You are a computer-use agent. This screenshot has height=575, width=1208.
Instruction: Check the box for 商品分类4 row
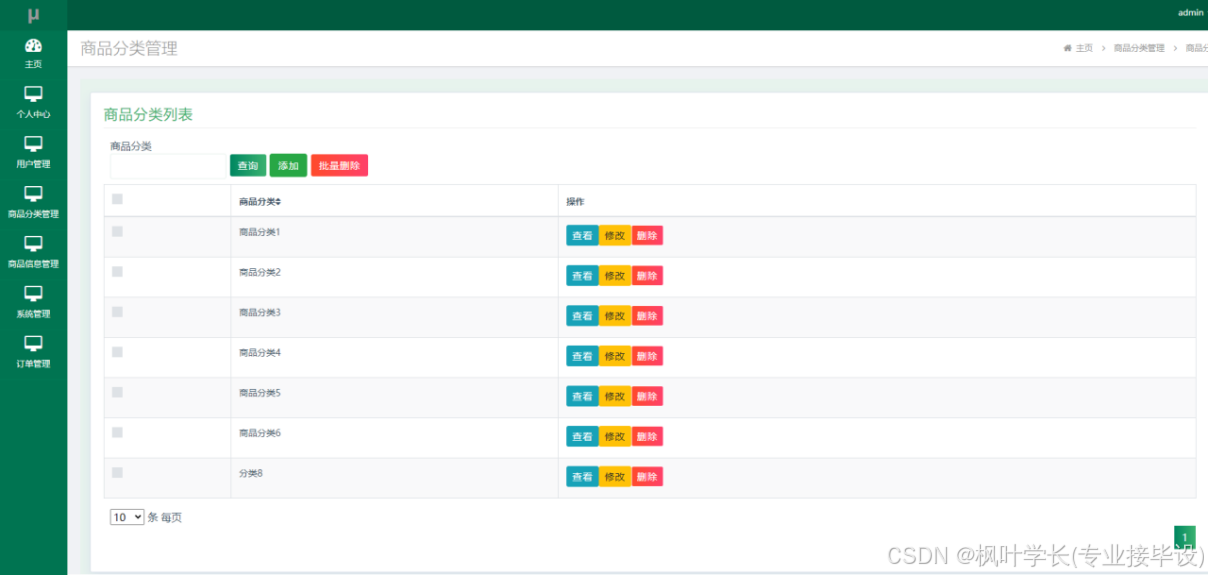(x=117, y=352)
